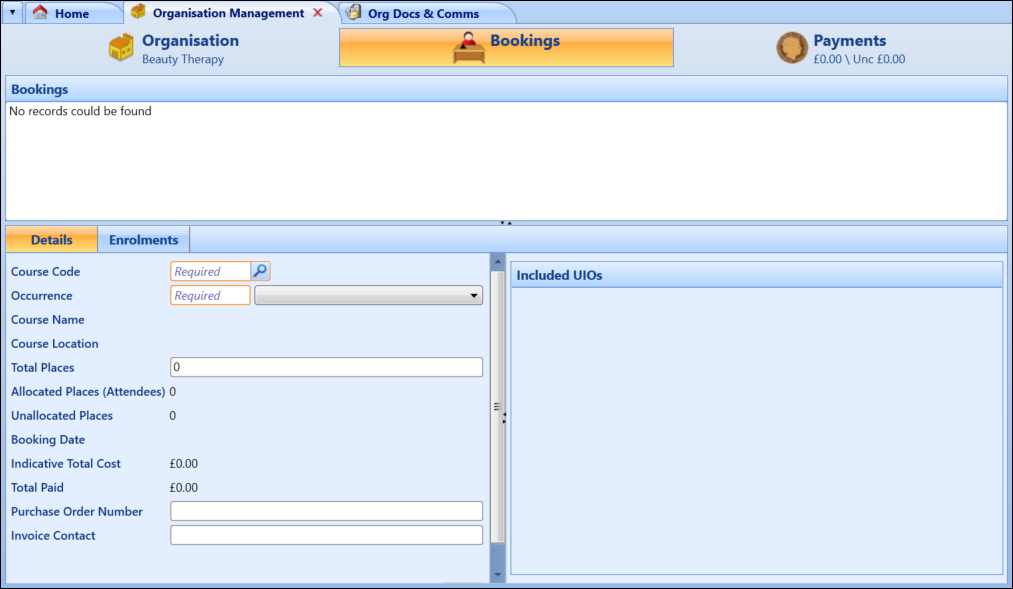1013x589 pixels.
Task: Expand the Occurrence dropdown list
Action: click(473, 296)
